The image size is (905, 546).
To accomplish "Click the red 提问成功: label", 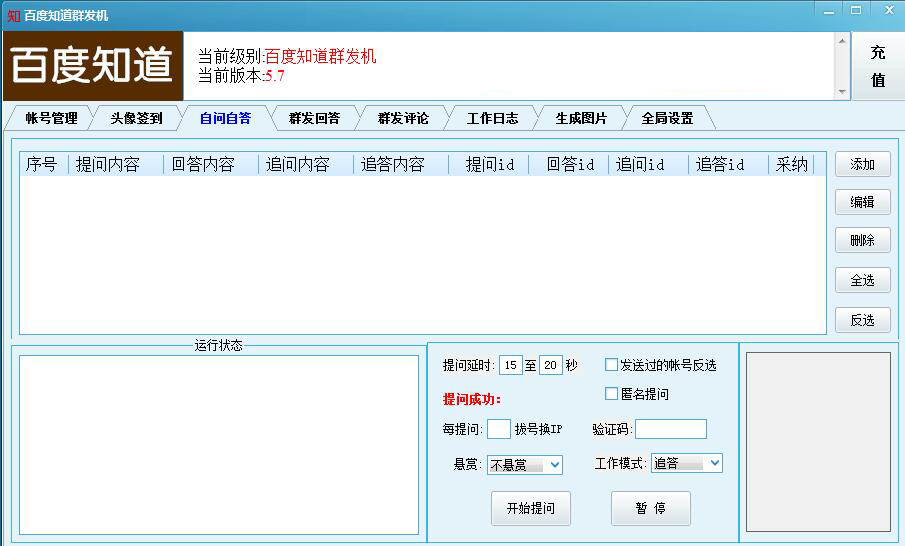I will [472, 399].
